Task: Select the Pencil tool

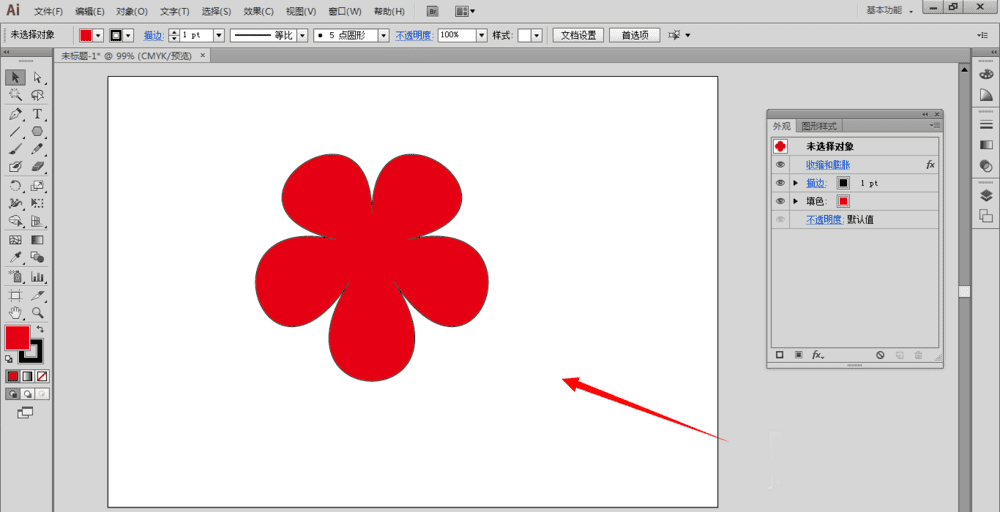Action: click(38, 149)
